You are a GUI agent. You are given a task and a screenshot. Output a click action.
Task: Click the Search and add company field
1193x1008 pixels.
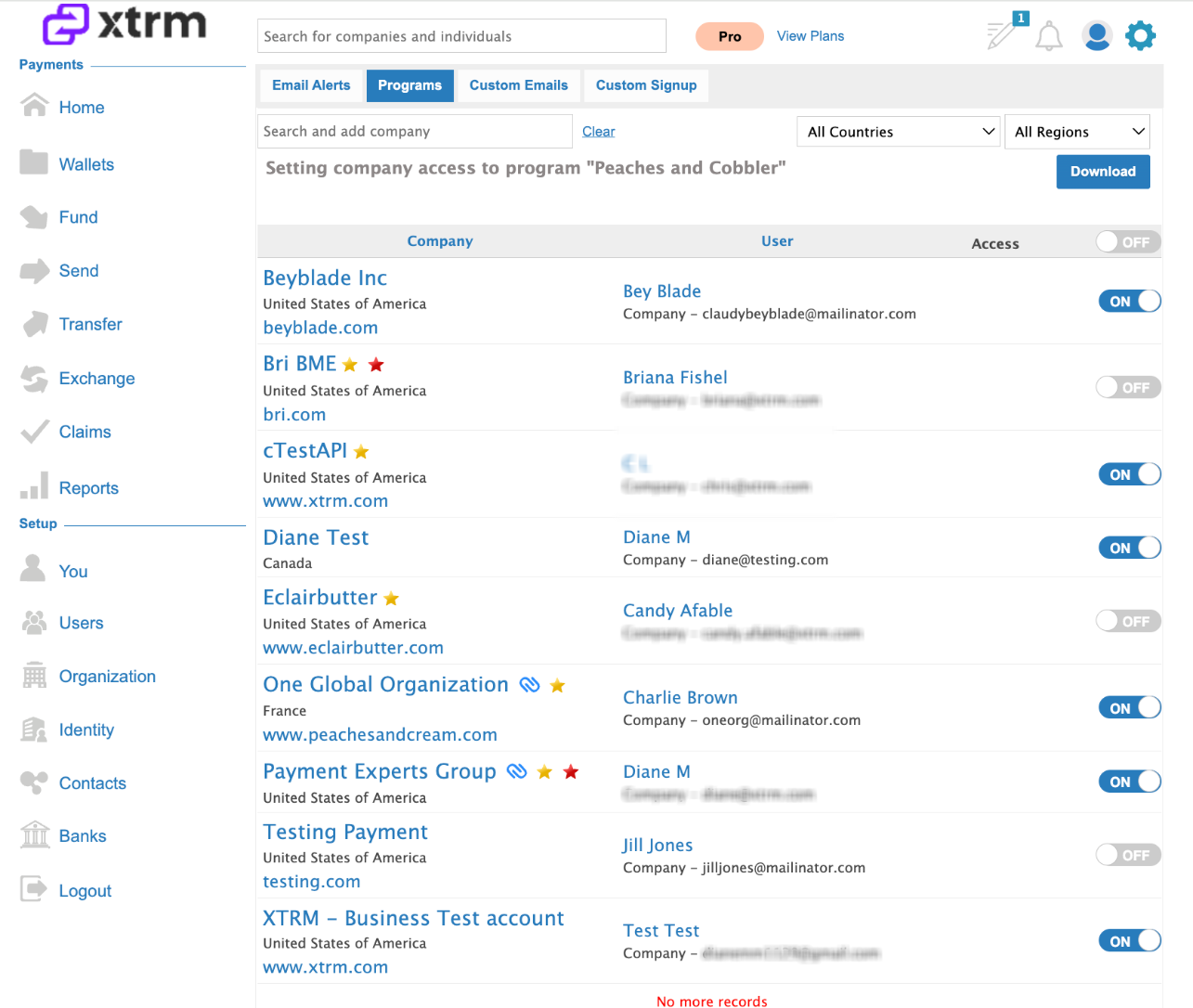tap(414, 132)
